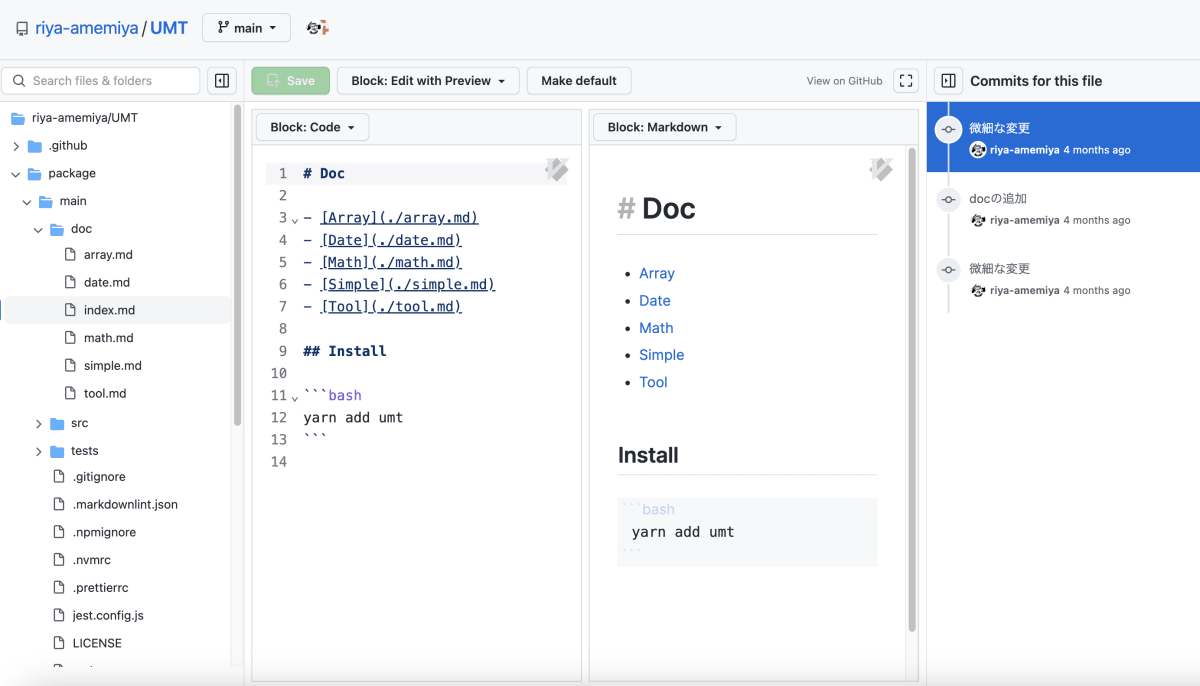Click the file tree vertical scrollbar
1200x686 pixels.
(237, 265)
